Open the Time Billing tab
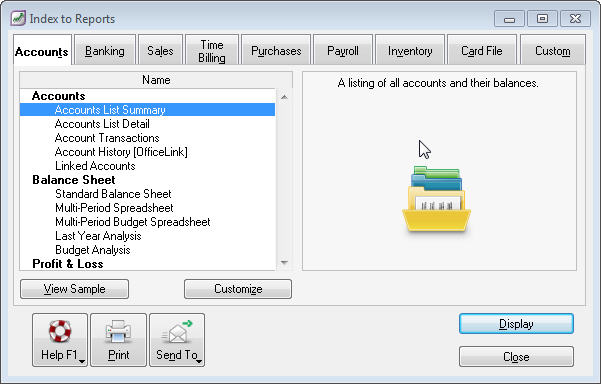This screenshot has height=384, width=601. click(x=212, y=51)
